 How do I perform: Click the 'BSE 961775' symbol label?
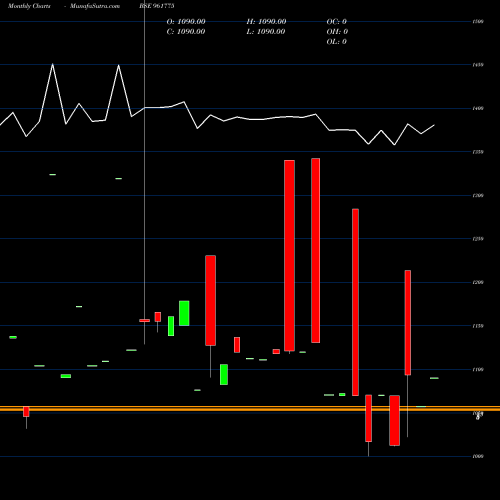pyautogui.click(x=157, y=6)
